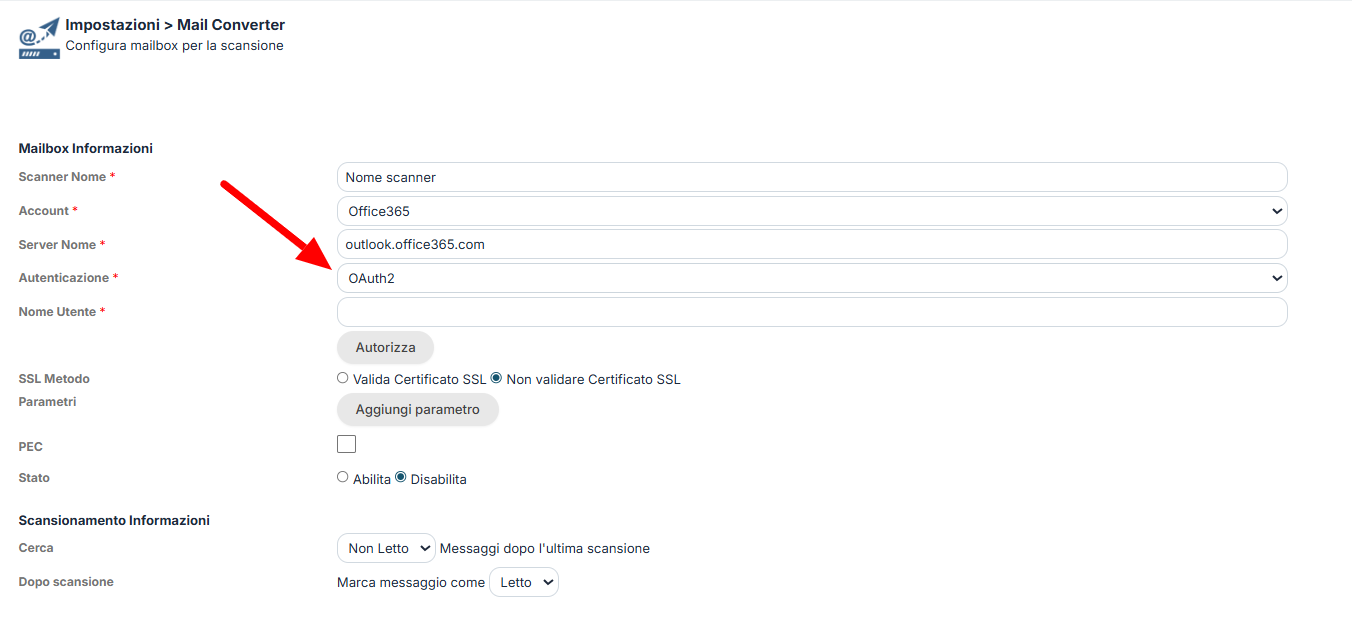This screenshot has height=630, width=1352.
Task: Open the Autenticazione dropdown showing OAuth2
Action: click(812, 278)
